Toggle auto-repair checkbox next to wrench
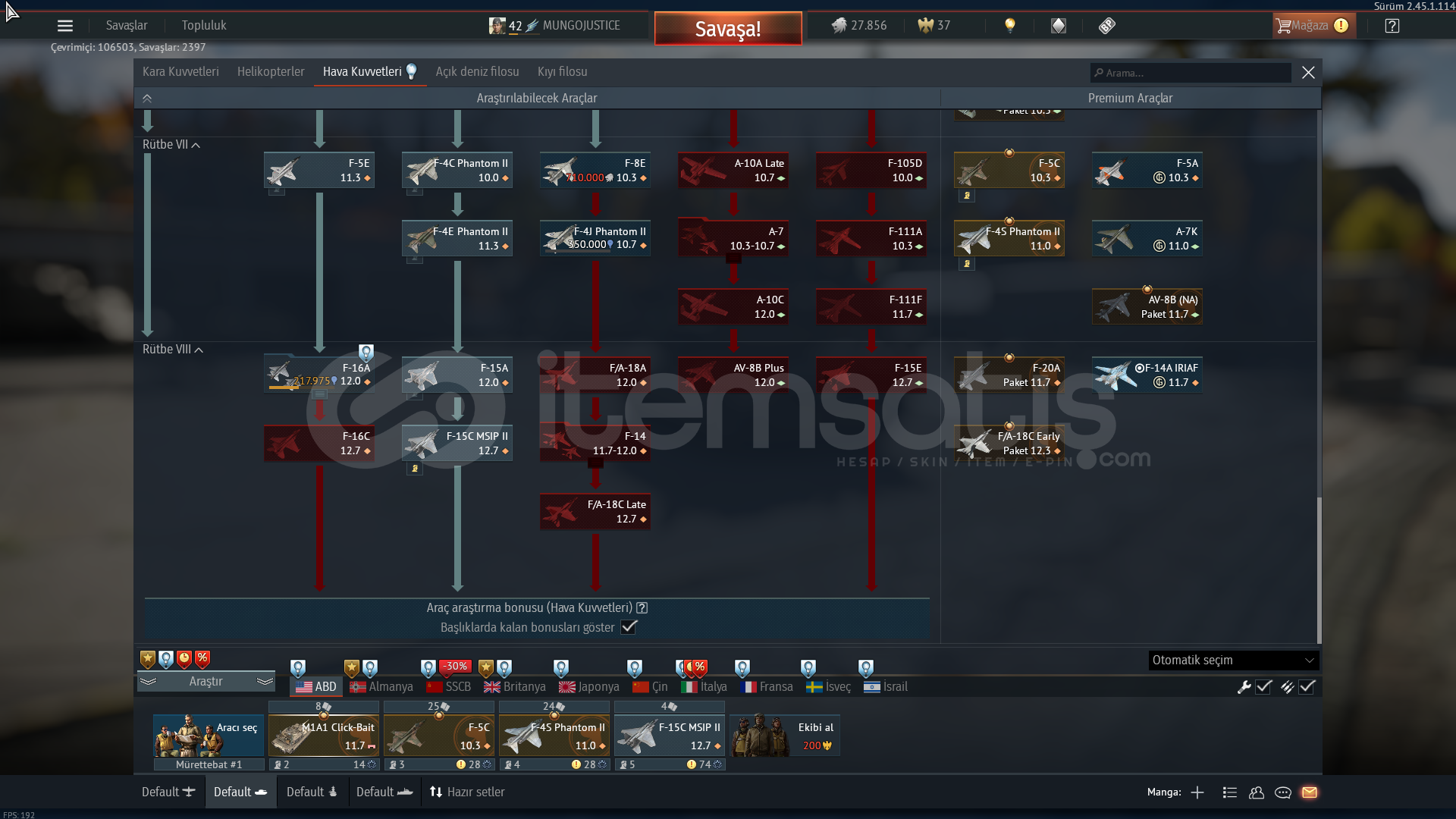The width and height of the screenshot is (1456, 819). [1263, 687]
